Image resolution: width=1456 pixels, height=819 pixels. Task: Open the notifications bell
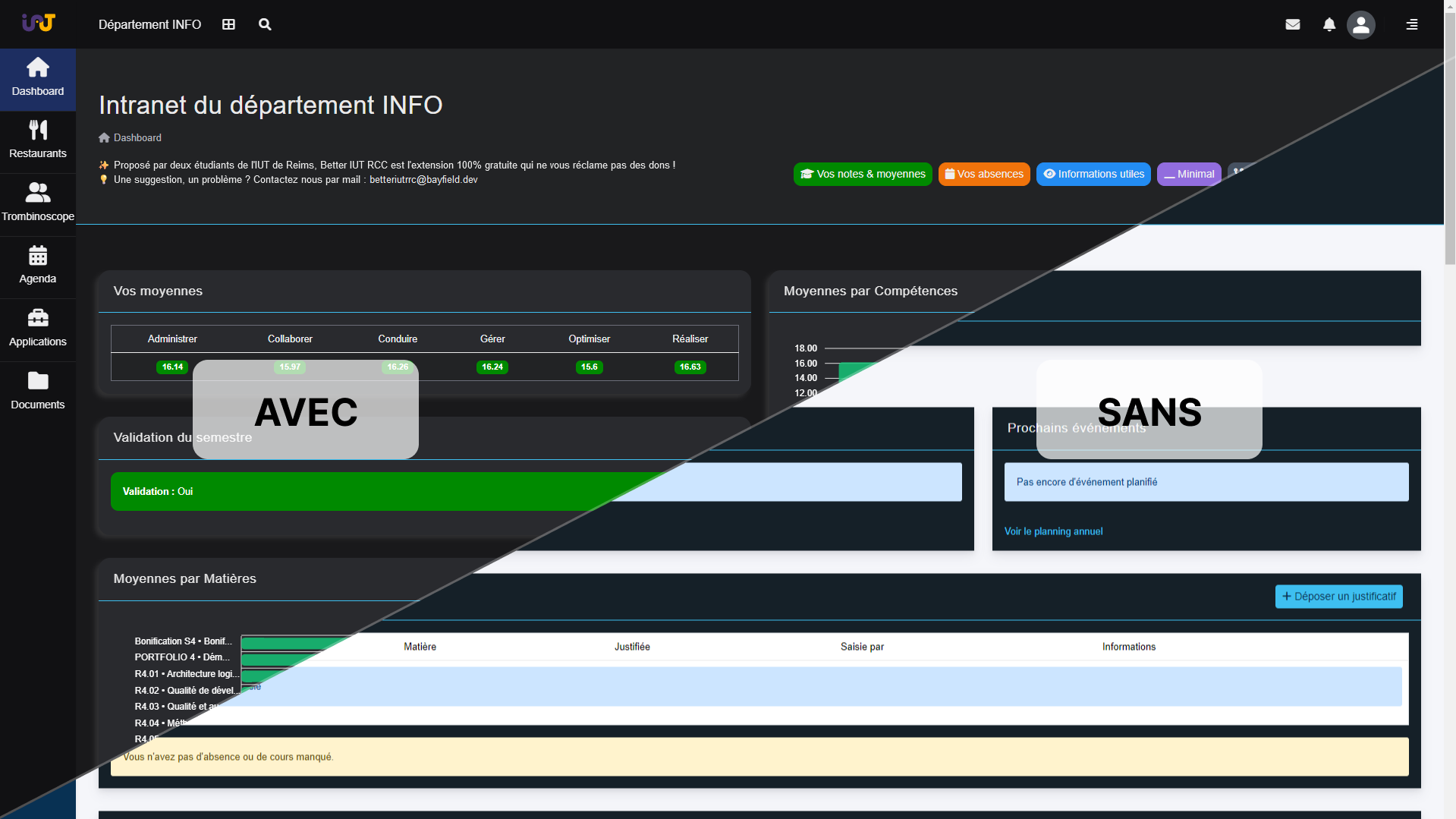[x=1329, y=24]
